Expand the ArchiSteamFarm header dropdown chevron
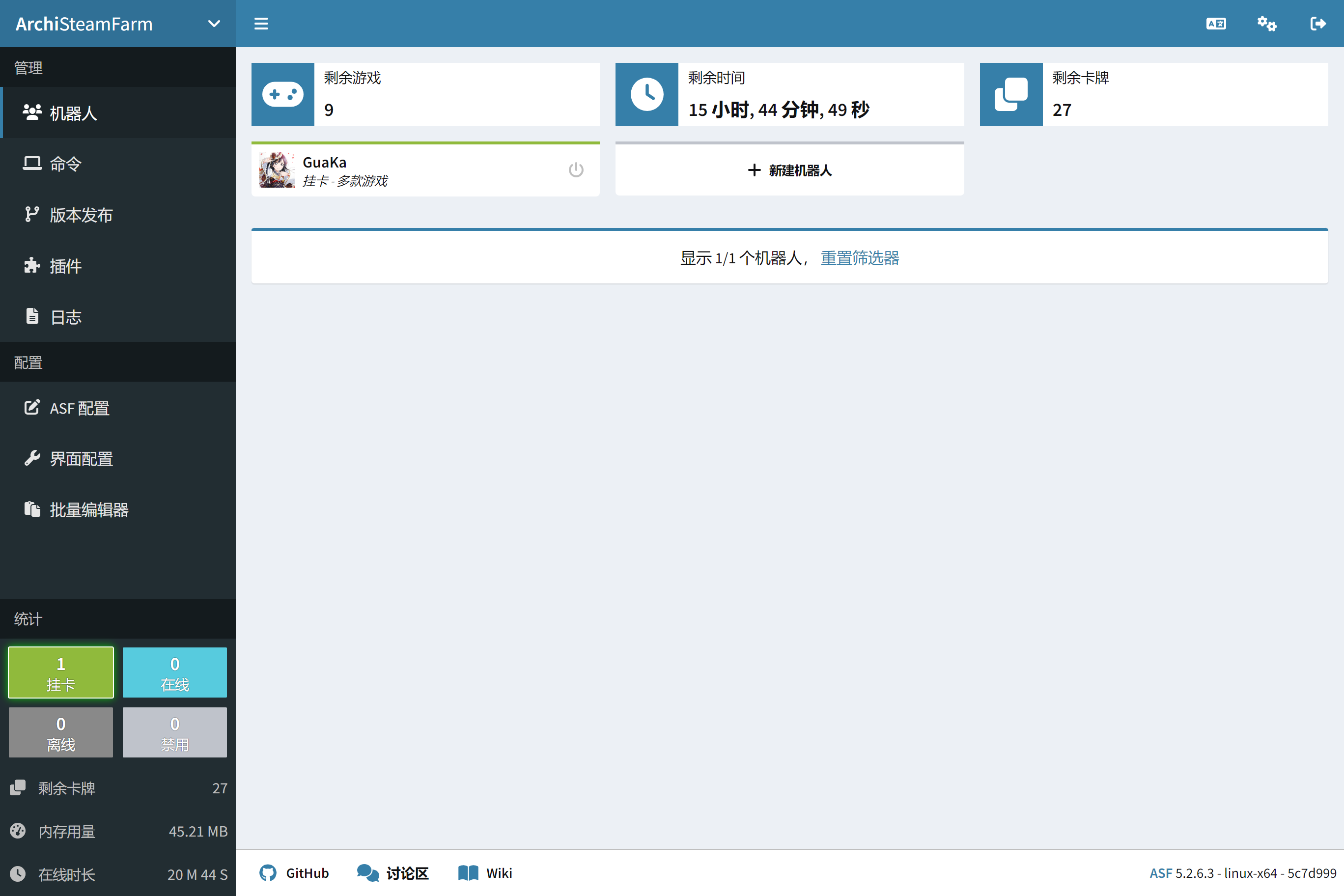 click(214, 24)
